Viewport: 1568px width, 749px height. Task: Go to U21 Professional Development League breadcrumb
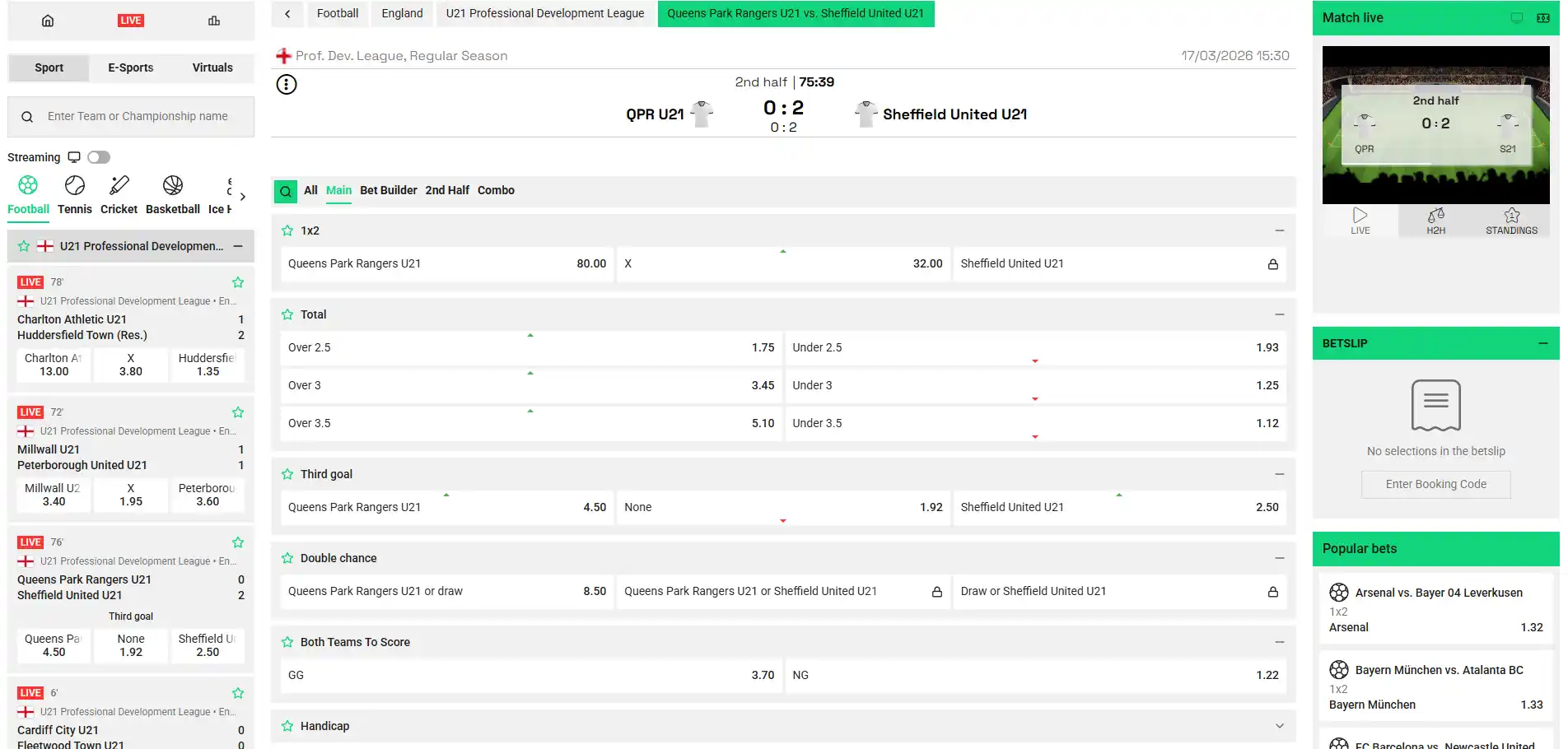click(x=545, y=13)
